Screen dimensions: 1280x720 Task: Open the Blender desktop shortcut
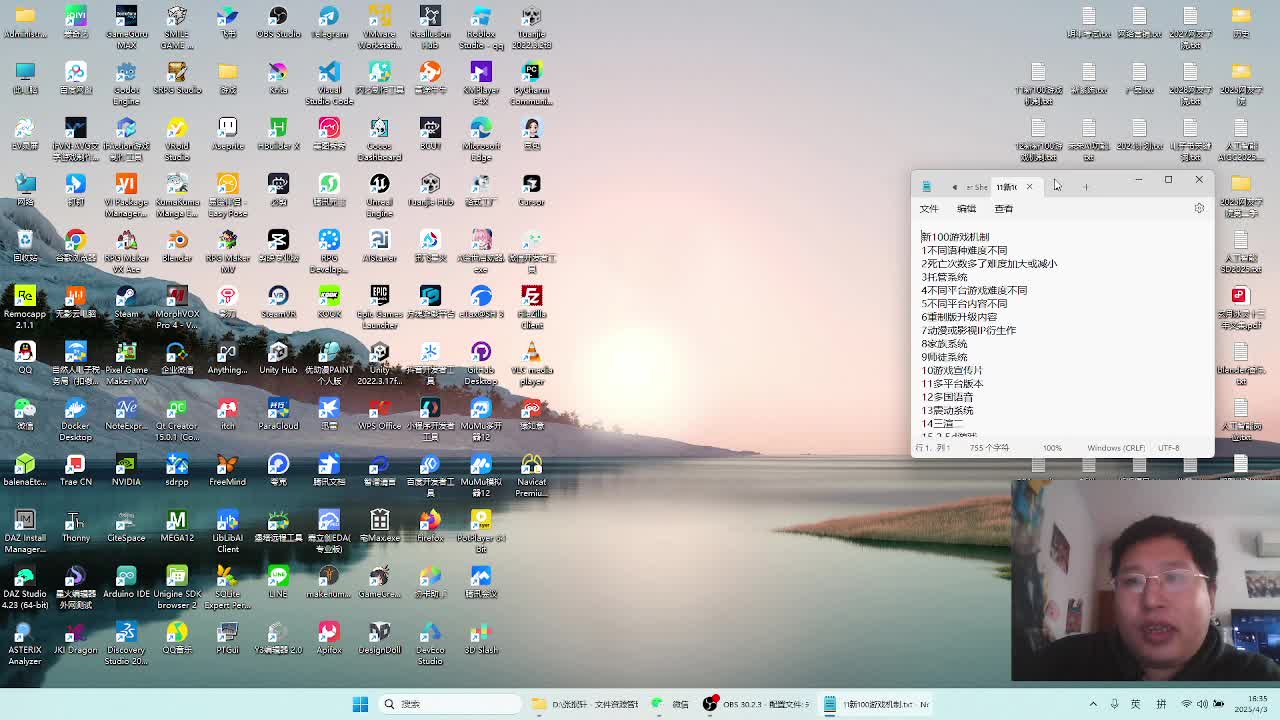(x=177, y=241)
